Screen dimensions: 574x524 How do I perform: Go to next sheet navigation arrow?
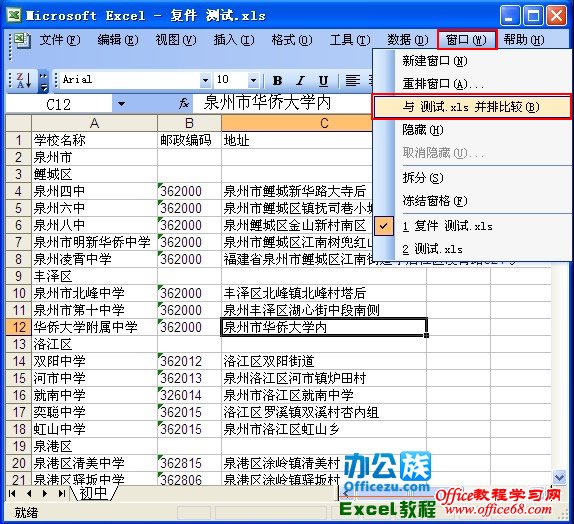[45, 493]
